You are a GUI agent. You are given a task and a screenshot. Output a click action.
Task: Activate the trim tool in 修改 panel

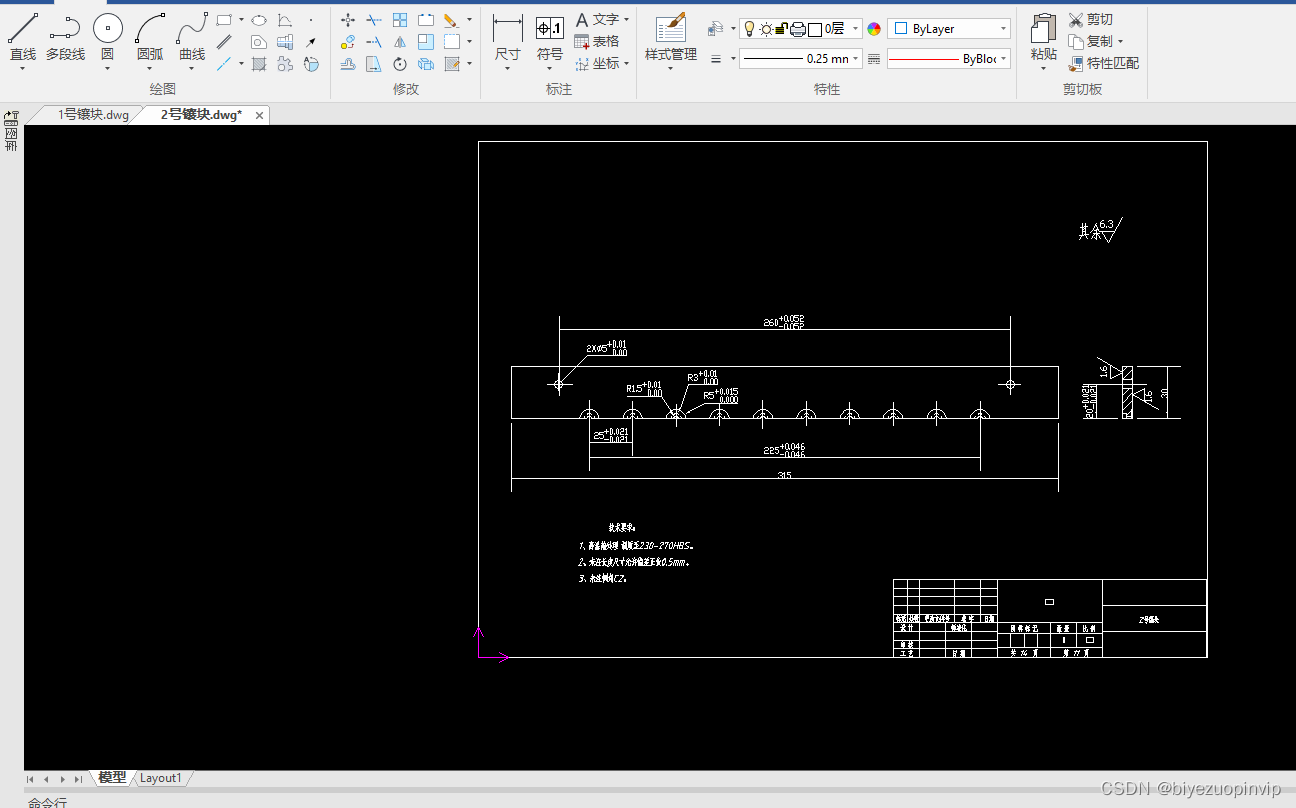374,20
